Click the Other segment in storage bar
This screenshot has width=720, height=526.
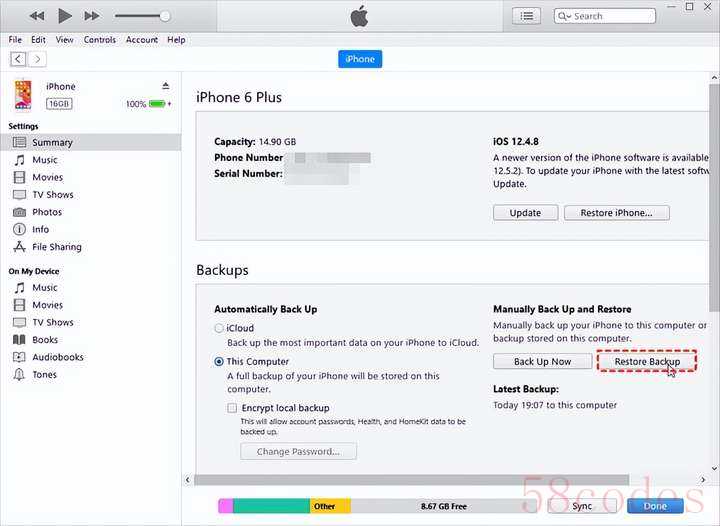[x=330, y=506]
